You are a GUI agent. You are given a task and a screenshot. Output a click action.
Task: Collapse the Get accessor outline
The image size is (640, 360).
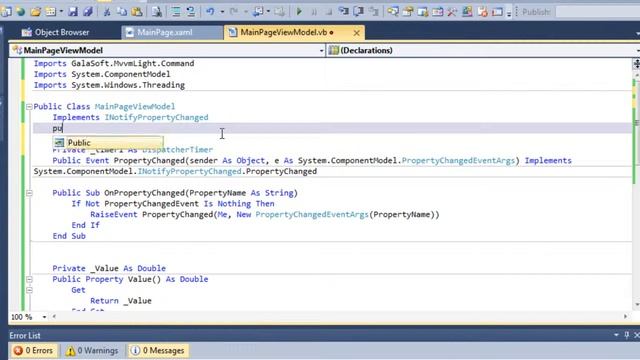29,290
